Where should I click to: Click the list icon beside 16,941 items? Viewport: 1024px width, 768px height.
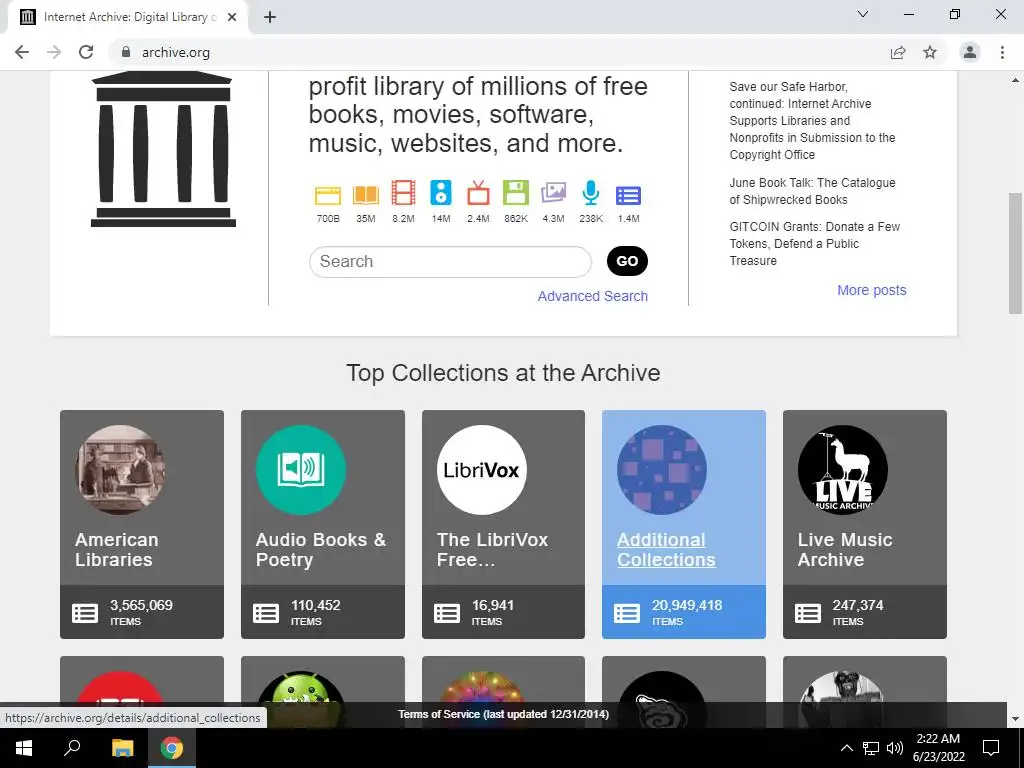pos(447,613)
